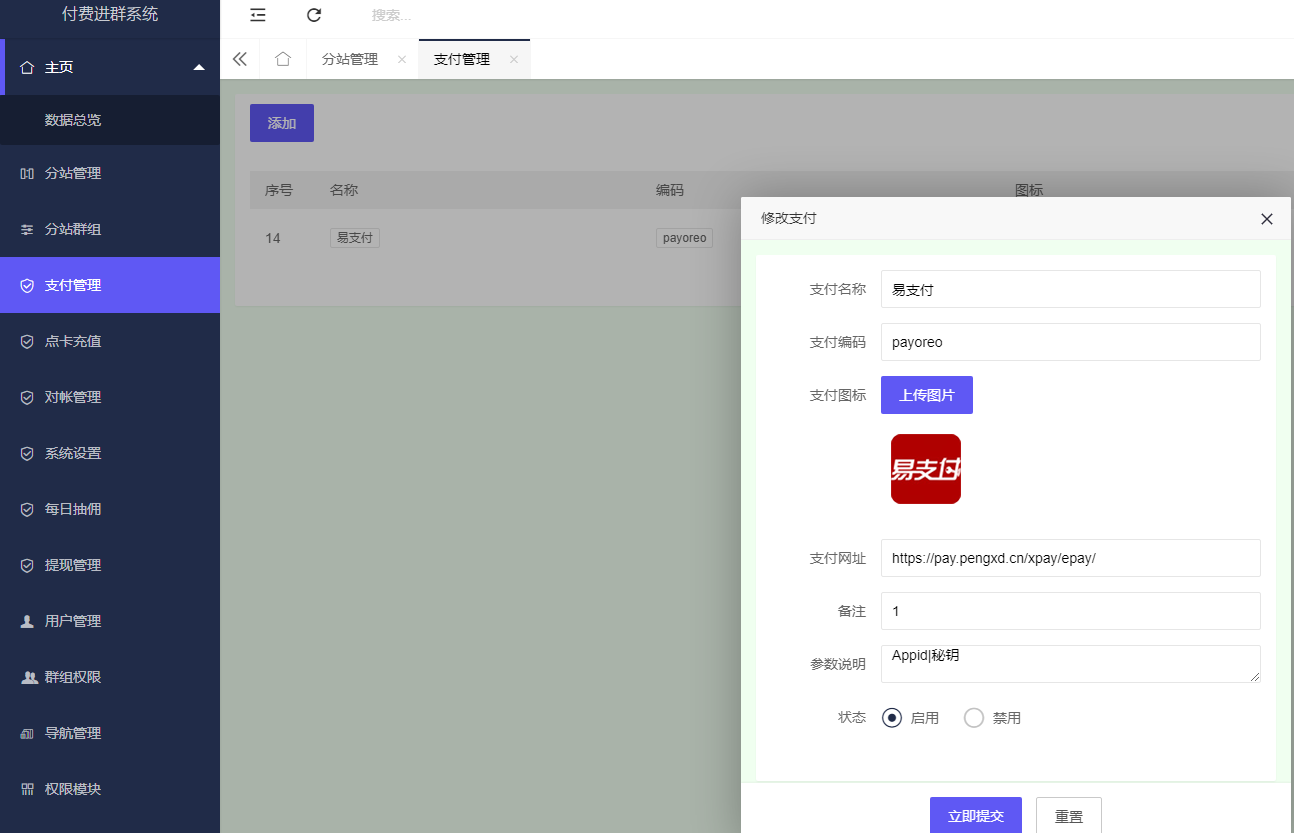Focus the 支付名称 input field

pyautogui.click(x=1071, y=289)
